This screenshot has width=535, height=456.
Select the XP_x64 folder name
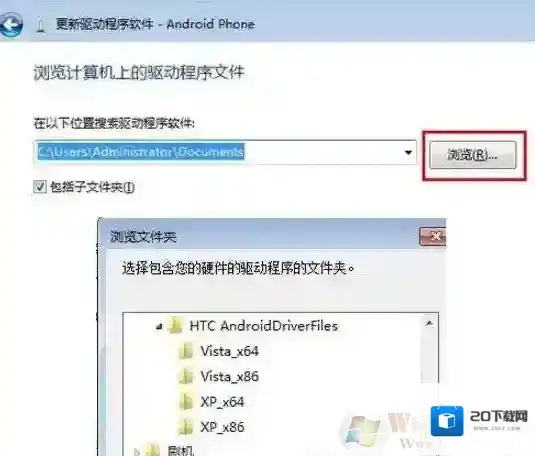222,402
